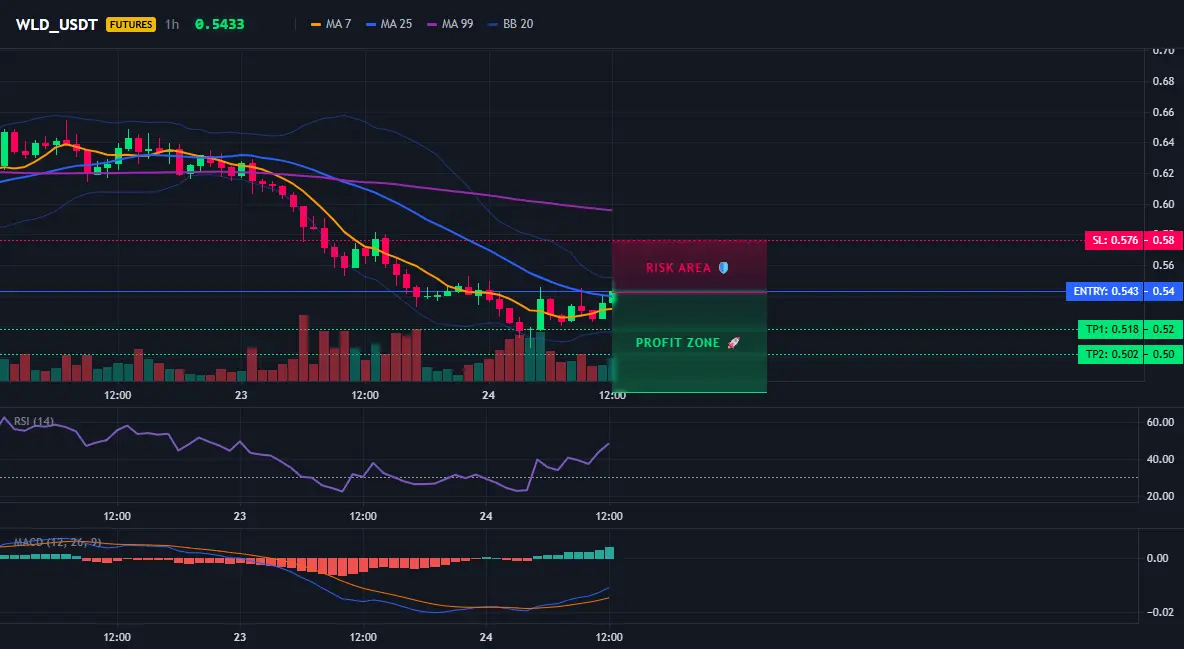Screen dimensions: 1184x649
Task: Click the WLD_USDT symbol name
Action: 57,24
